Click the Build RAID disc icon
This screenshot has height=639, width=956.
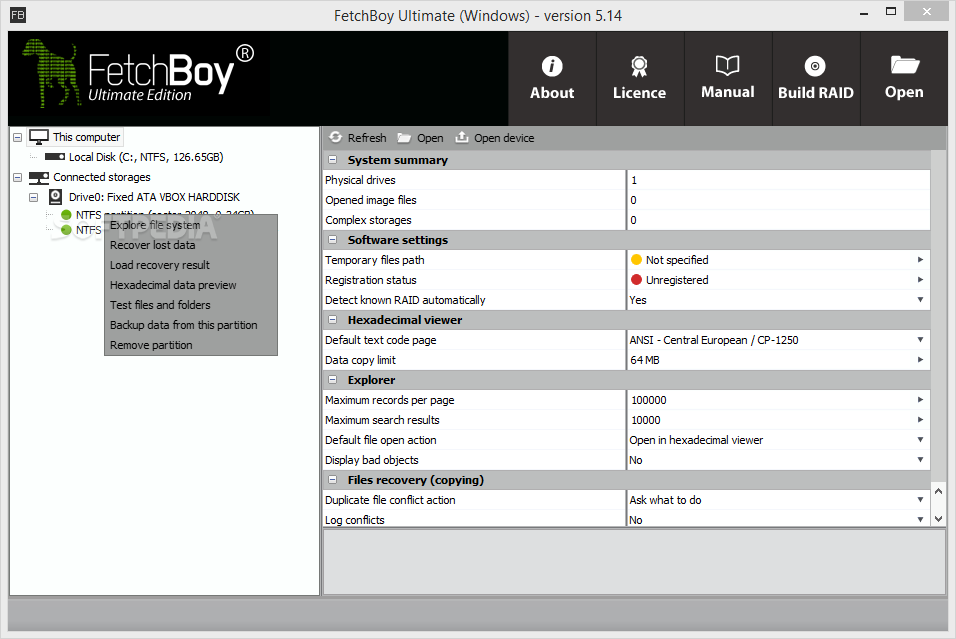(815, 66)
